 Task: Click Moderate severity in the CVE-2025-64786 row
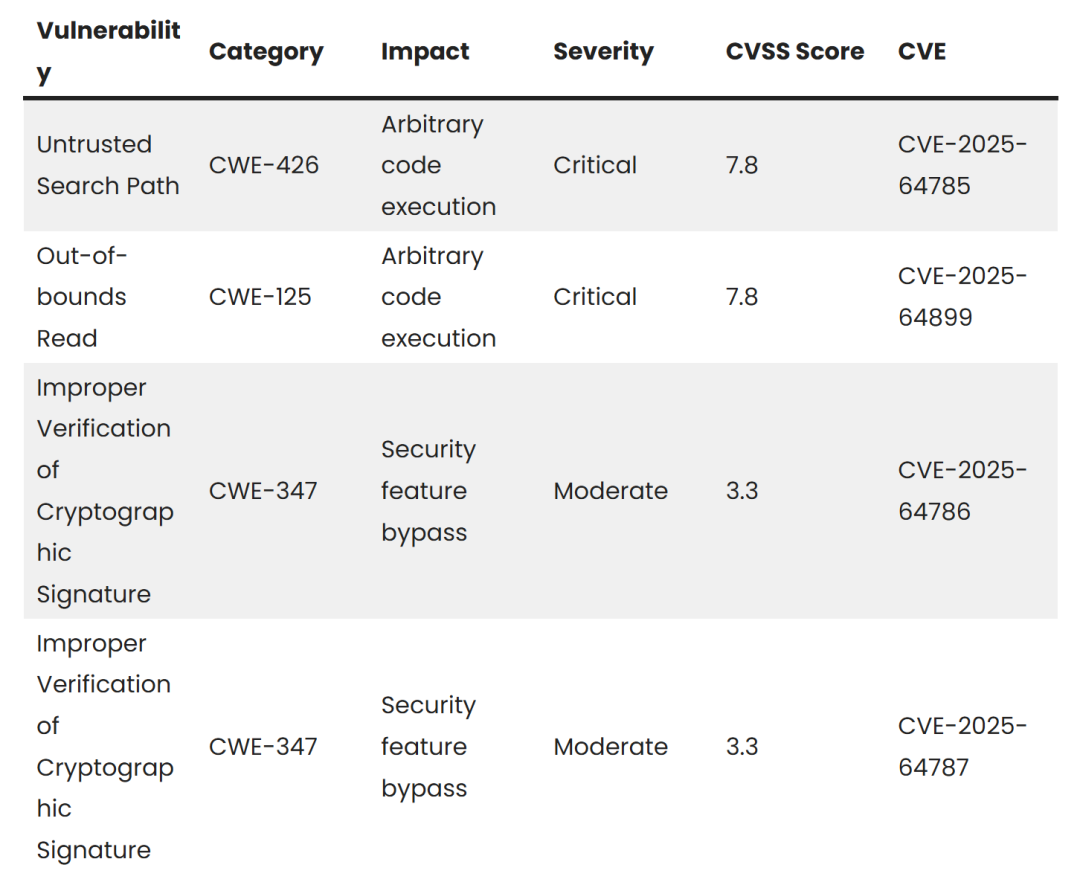click(610, 491)
